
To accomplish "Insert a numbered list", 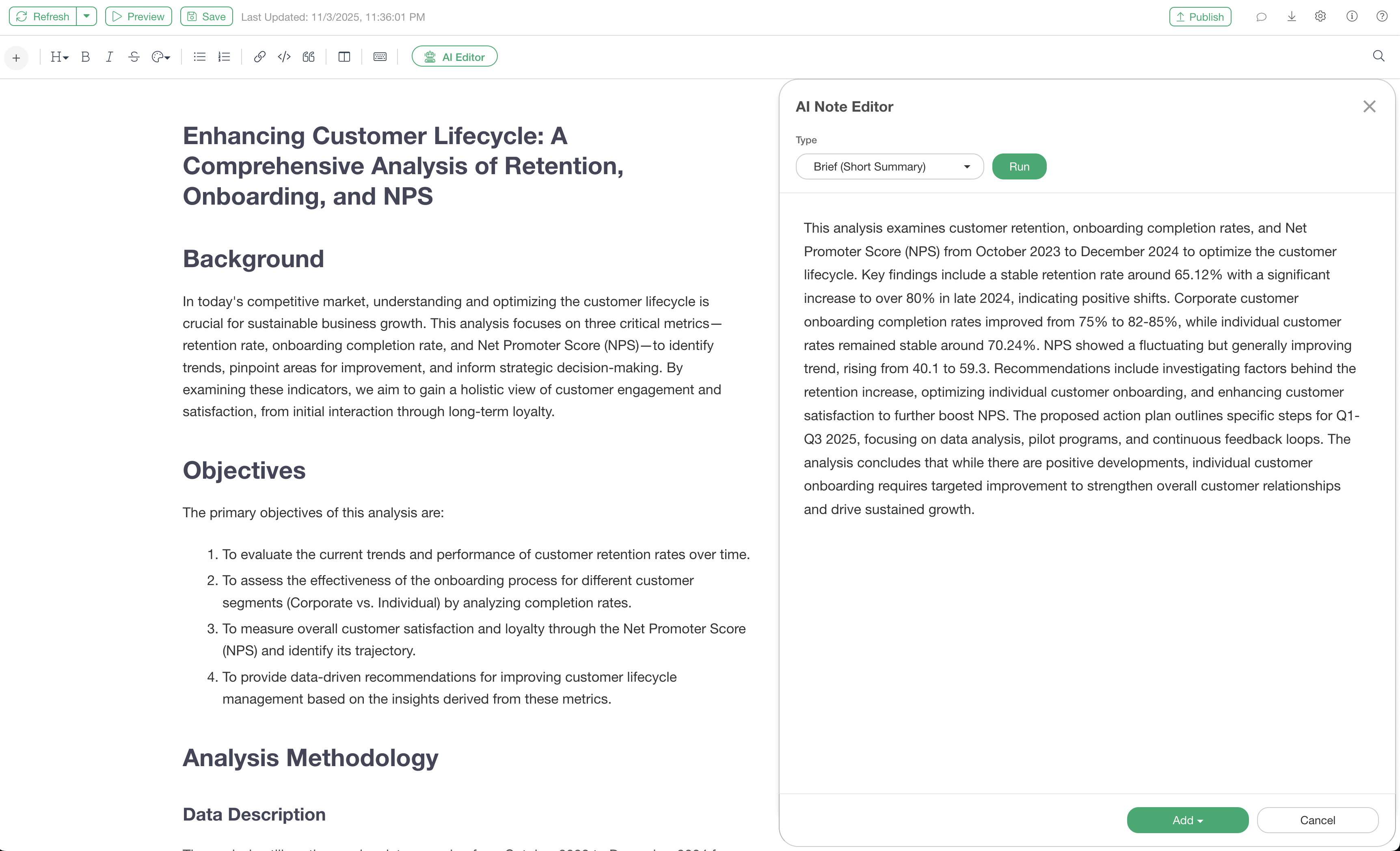I will [x=224, y=57].
